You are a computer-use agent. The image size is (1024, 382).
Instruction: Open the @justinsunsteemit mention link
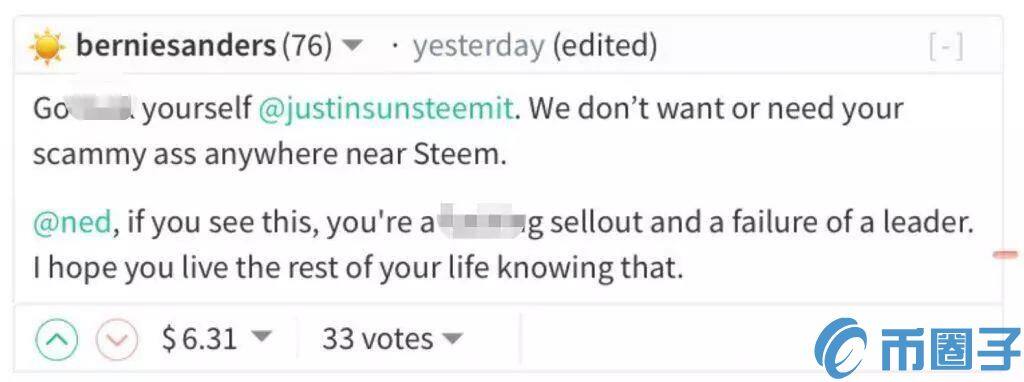[x=386, y=108]
